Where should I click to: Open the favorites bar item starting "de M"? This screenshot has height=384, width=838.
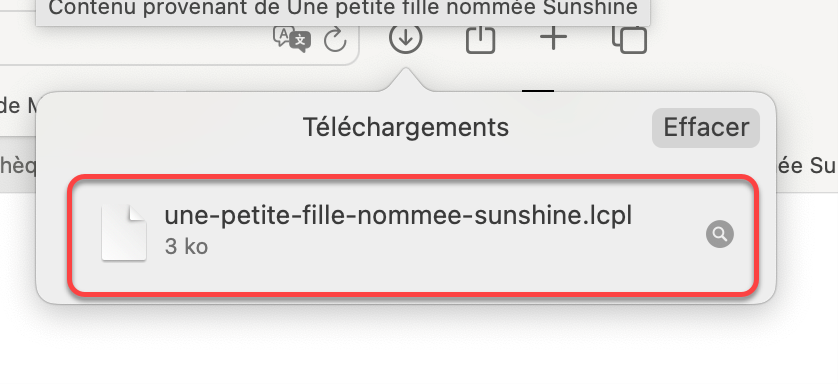click(18, 106)
